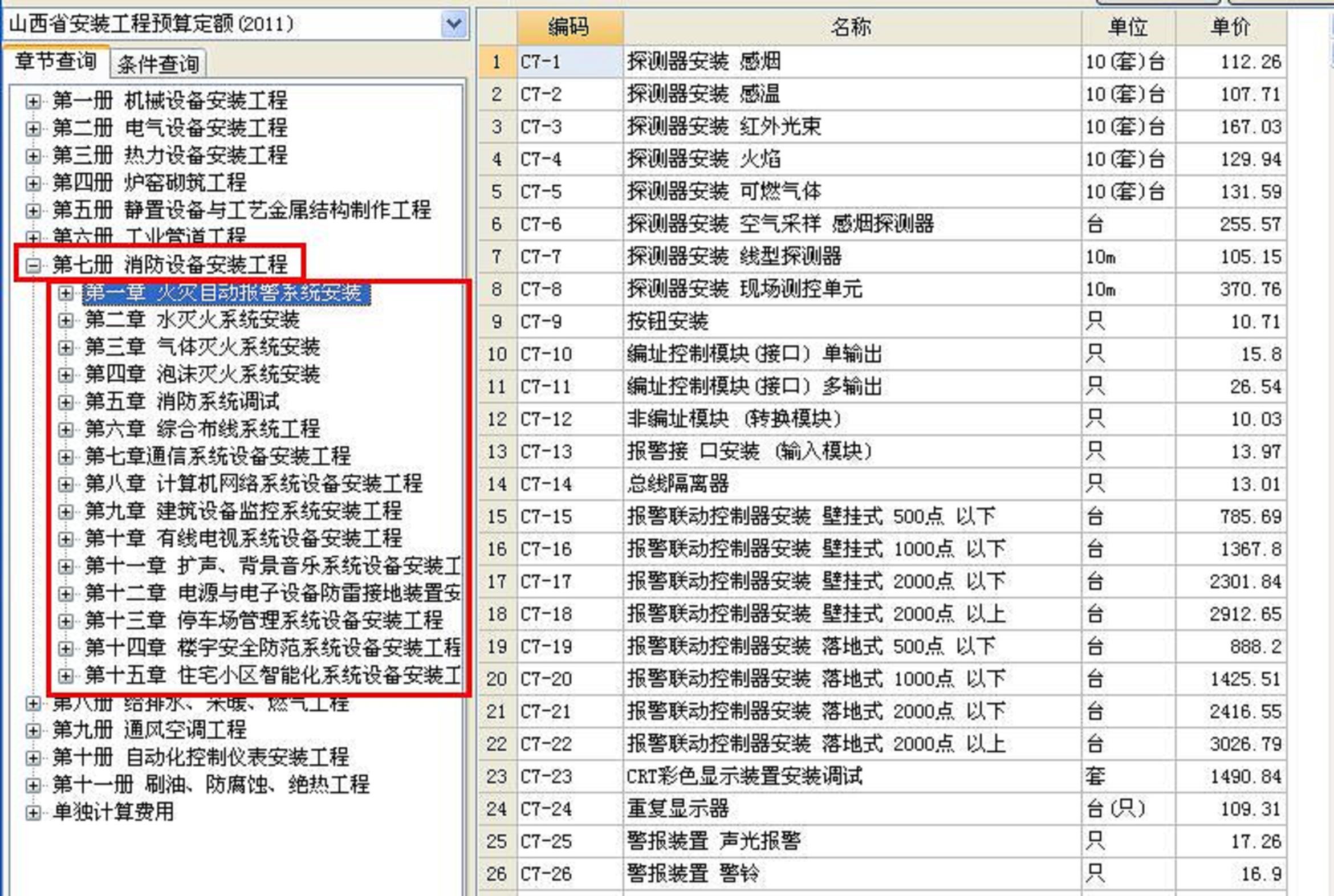Expand 第五章 消防系统调试 node
The height and width of the screenshot is (896, 1334).
(x=66, y=402)
